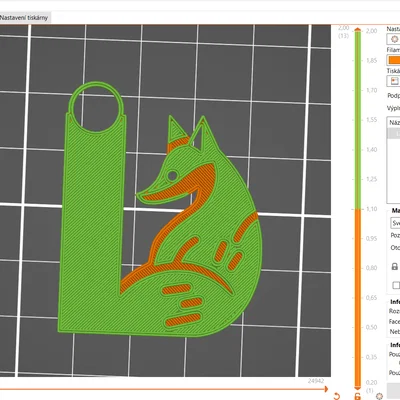The height and width of the screenshot is (400, 400).
Task: Click the 24942 moves counter value
Action: point(316,381)
